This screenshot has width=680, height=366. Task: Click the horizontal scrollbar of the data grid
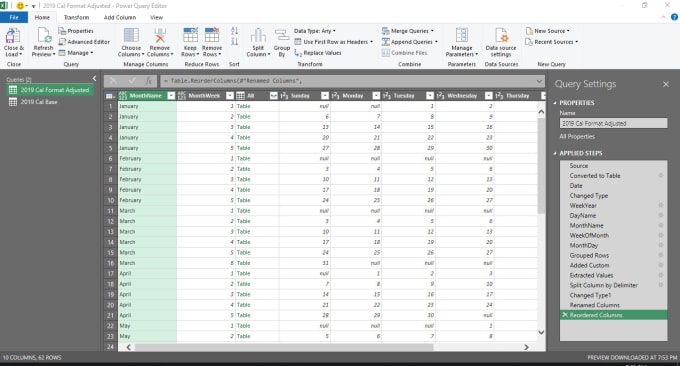(284, 347)
